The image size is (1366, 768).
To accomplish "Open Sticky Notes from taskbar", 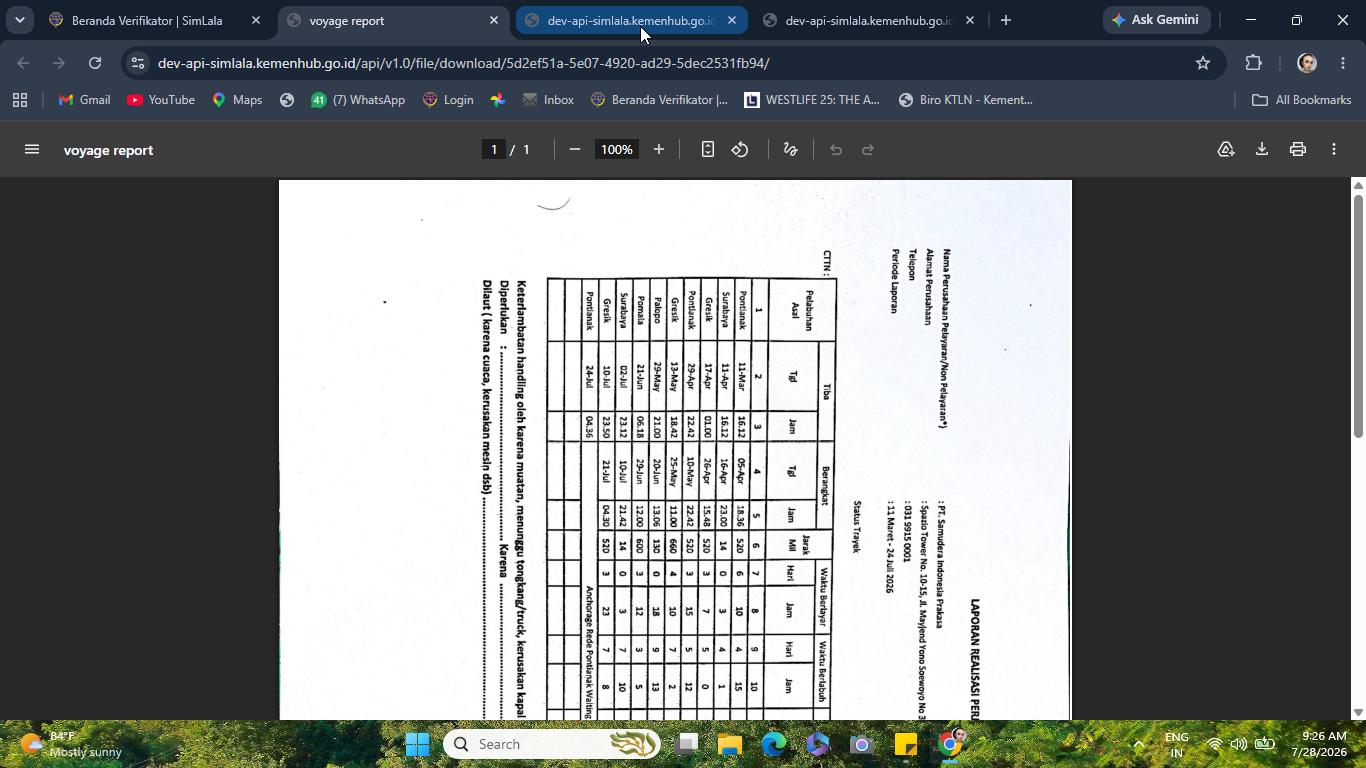I will [x=906, y=744].
